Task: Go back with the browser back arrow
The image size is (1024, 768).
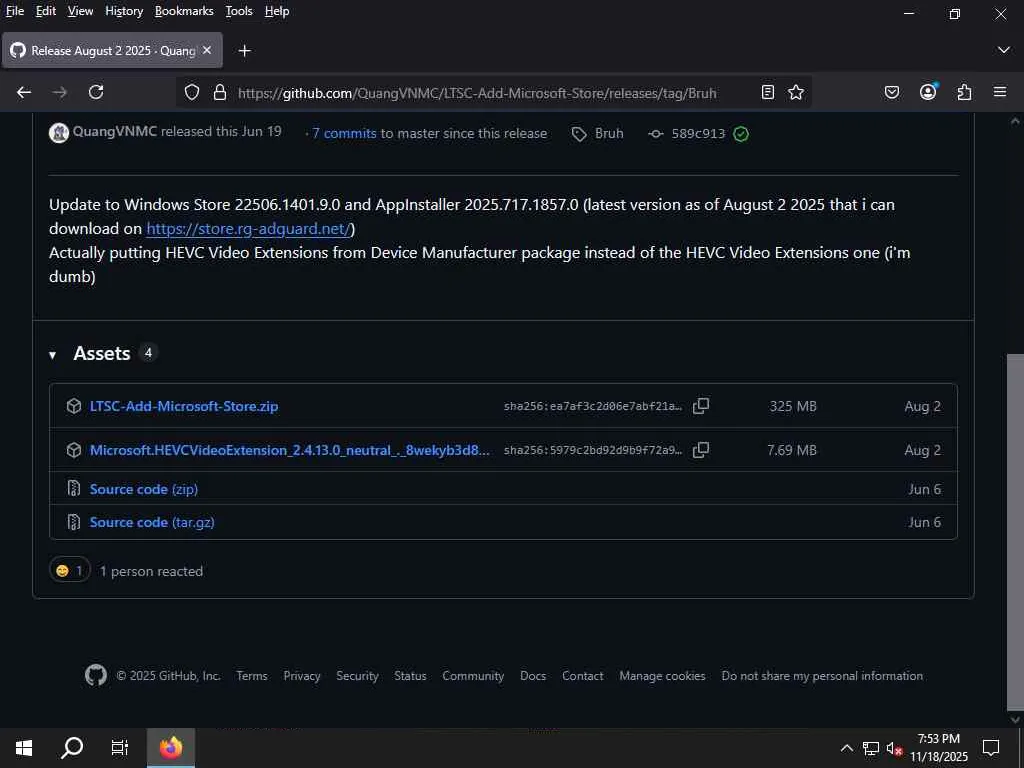Action: (x=24, y=92)
